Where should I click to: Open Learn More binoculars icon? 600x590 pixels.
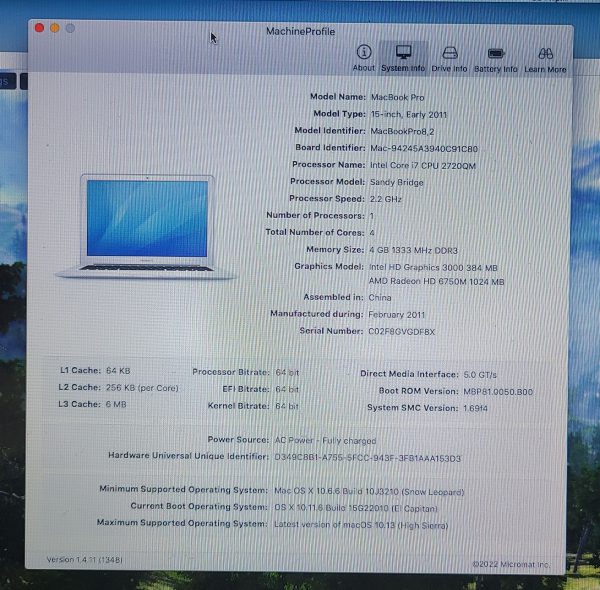coord(545,58)
